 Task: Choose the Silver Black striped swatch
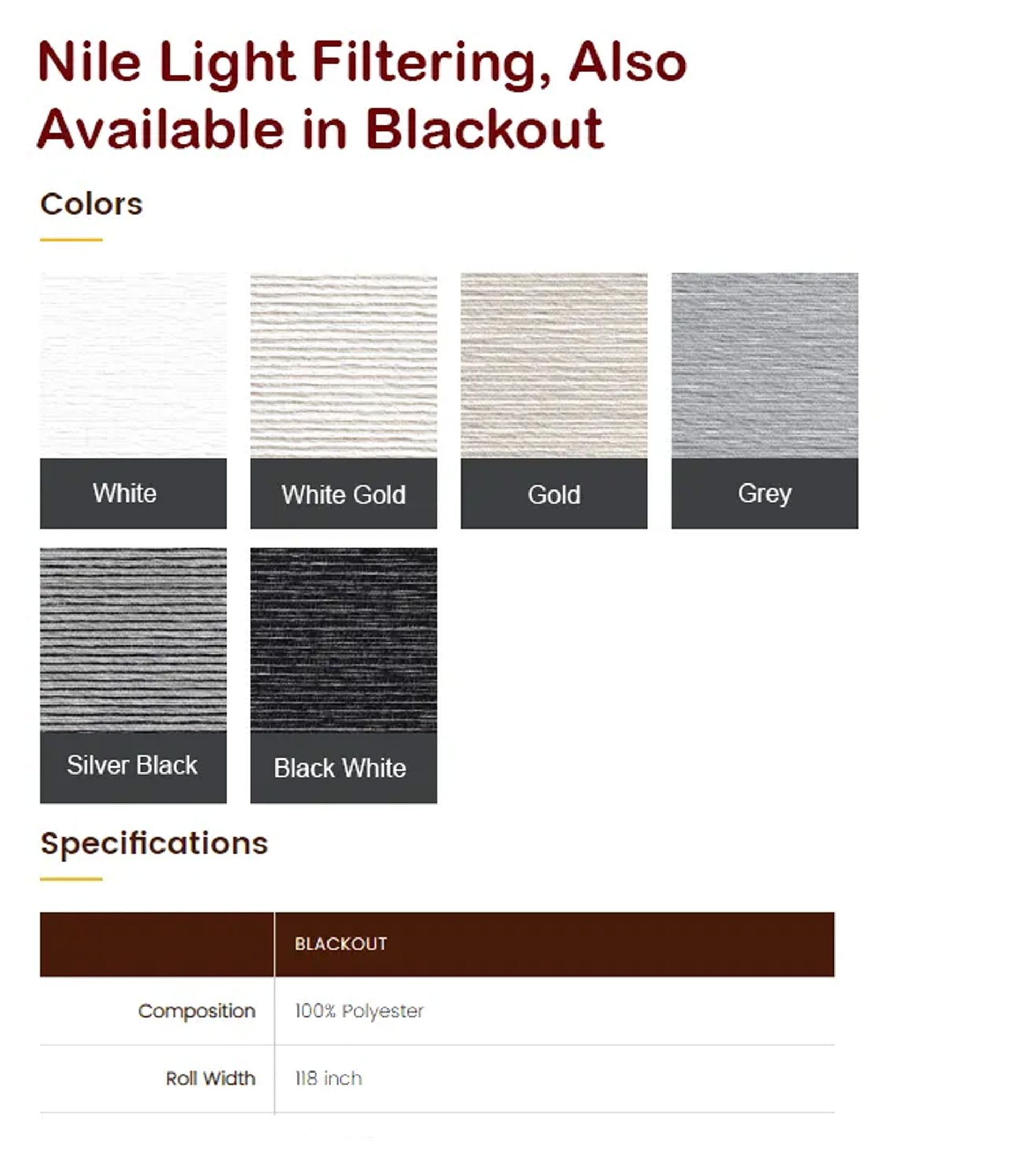click(133, 639)
